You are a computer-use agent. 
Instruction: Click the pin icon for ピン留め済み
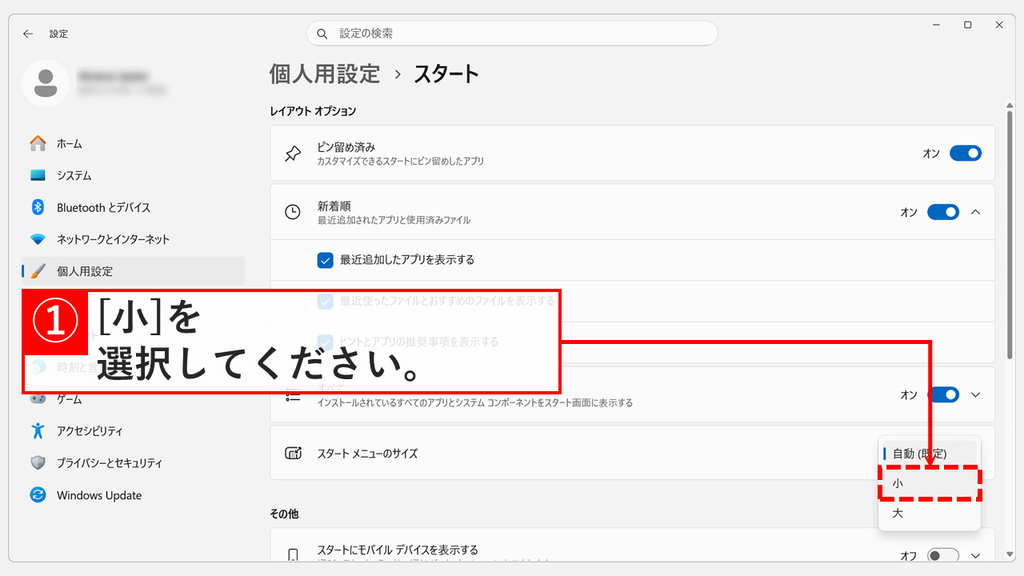tap(293, 153)
